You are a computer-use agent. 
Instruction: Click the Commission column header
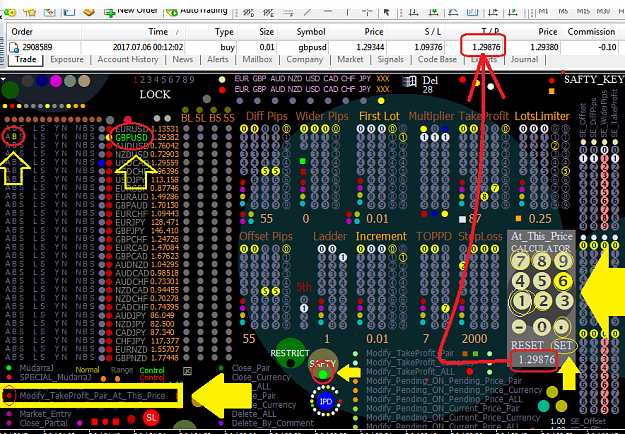click(591, 32)
